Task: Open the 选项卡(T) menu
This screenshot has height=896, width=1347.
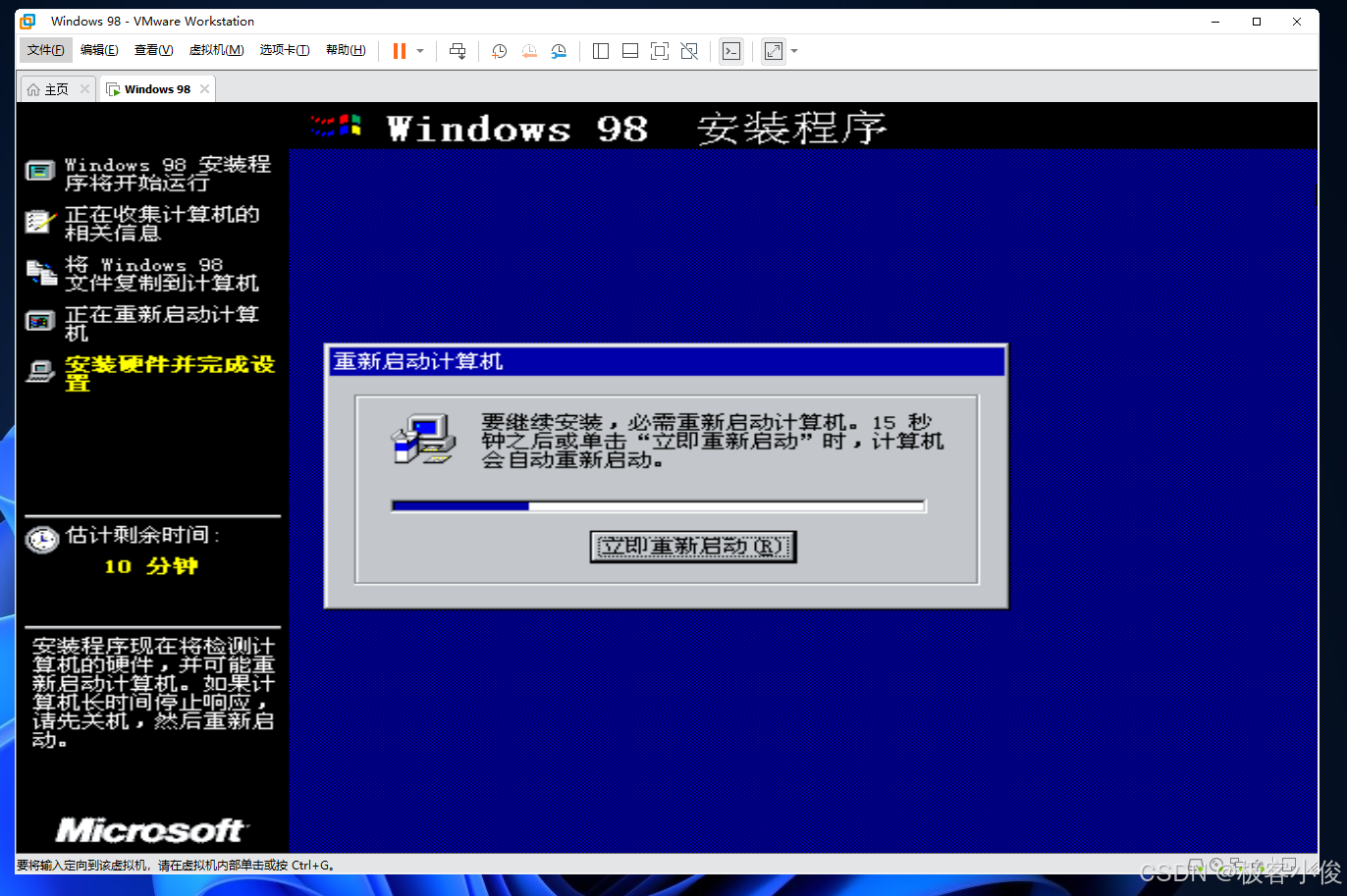Action: [285, 50]
